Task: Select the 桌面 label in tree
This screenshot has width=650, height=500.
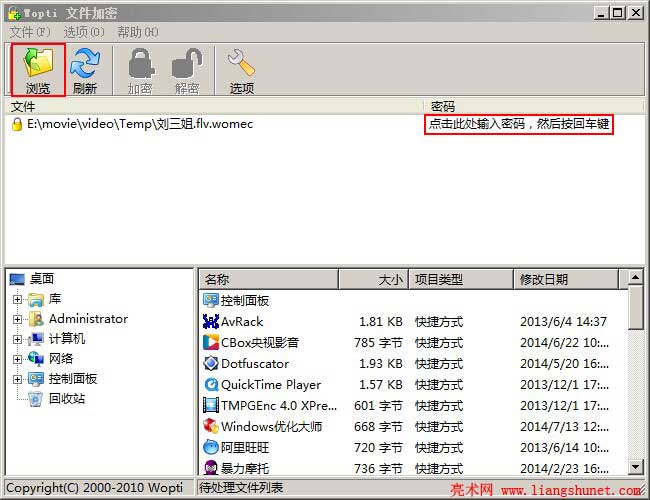Action: pyautogui.click(x=42, y=279)
